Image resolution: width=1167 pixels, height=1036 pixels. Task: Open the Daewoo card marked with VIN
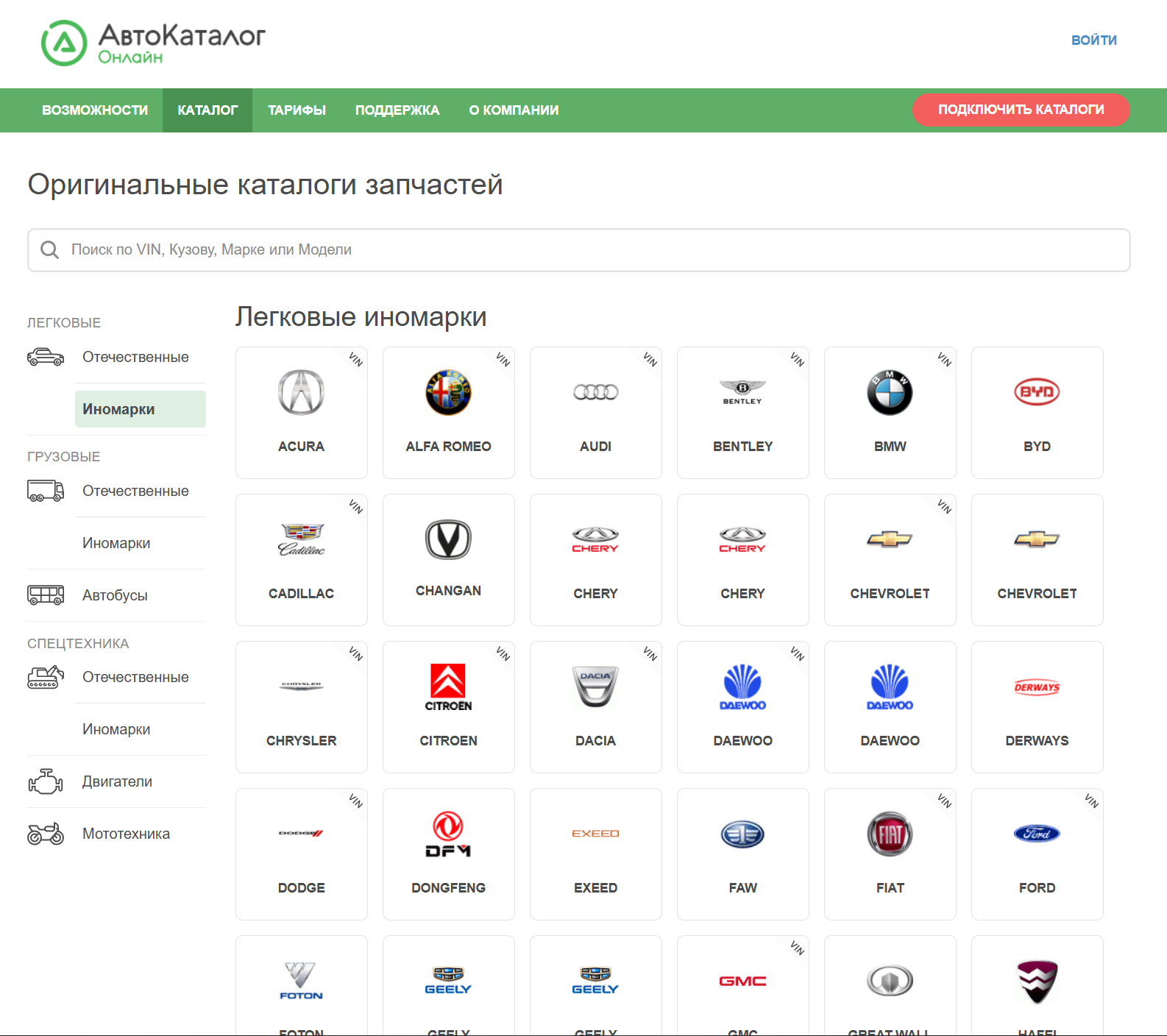[743, 707]
